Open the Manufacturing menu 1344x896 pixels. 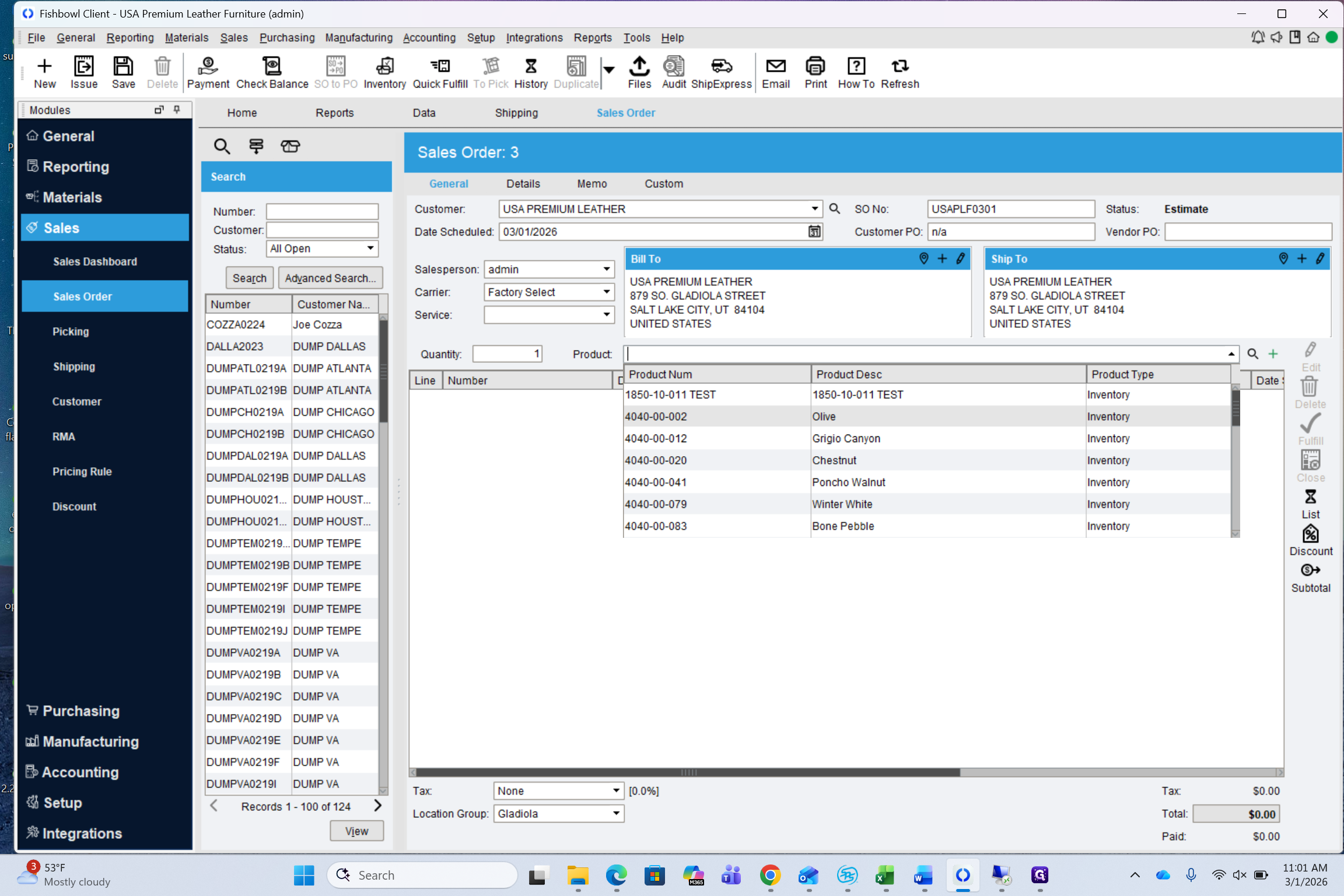tap(358, 37)
